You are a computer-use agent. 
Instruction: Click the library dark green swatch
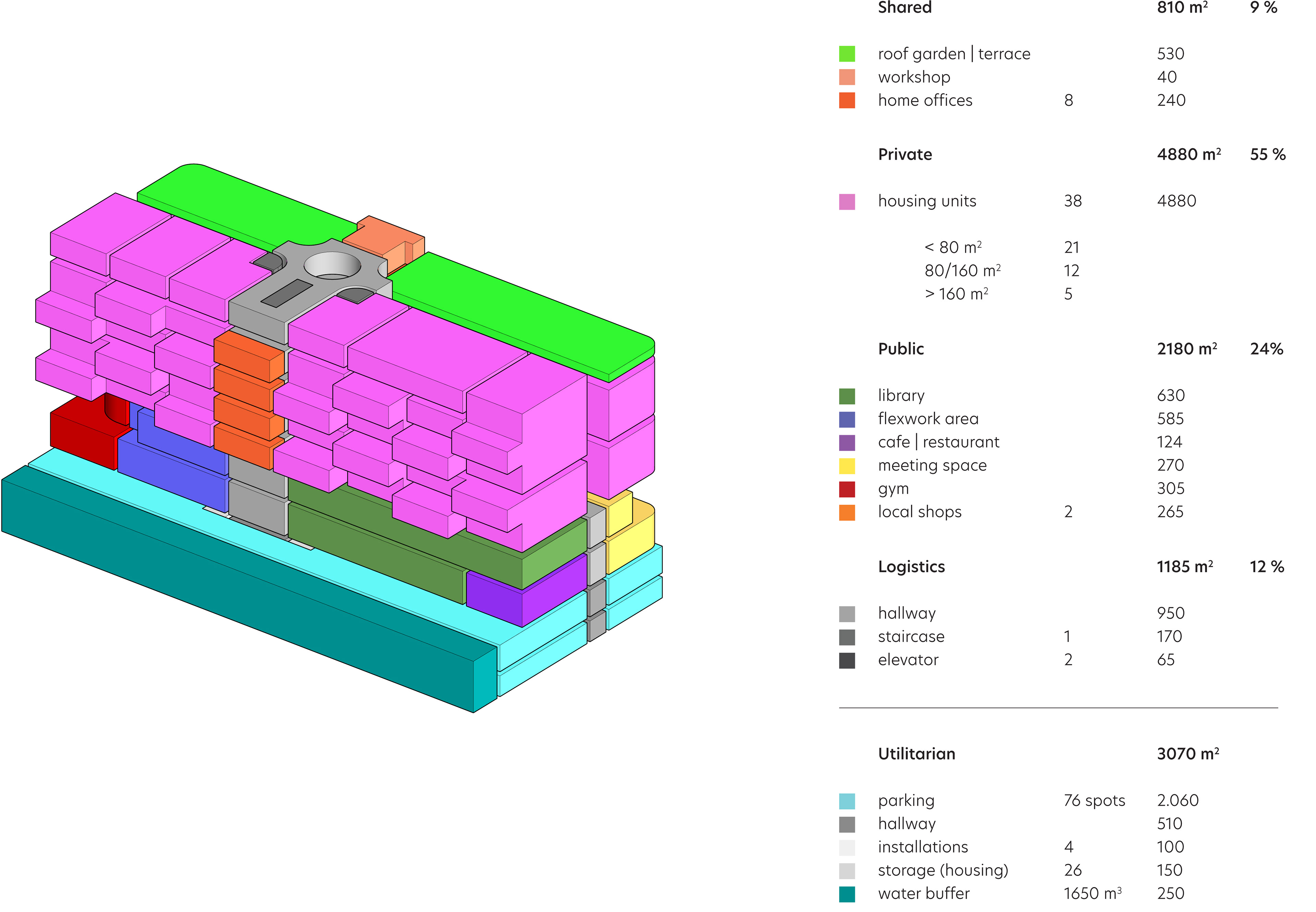coord(846,395)
